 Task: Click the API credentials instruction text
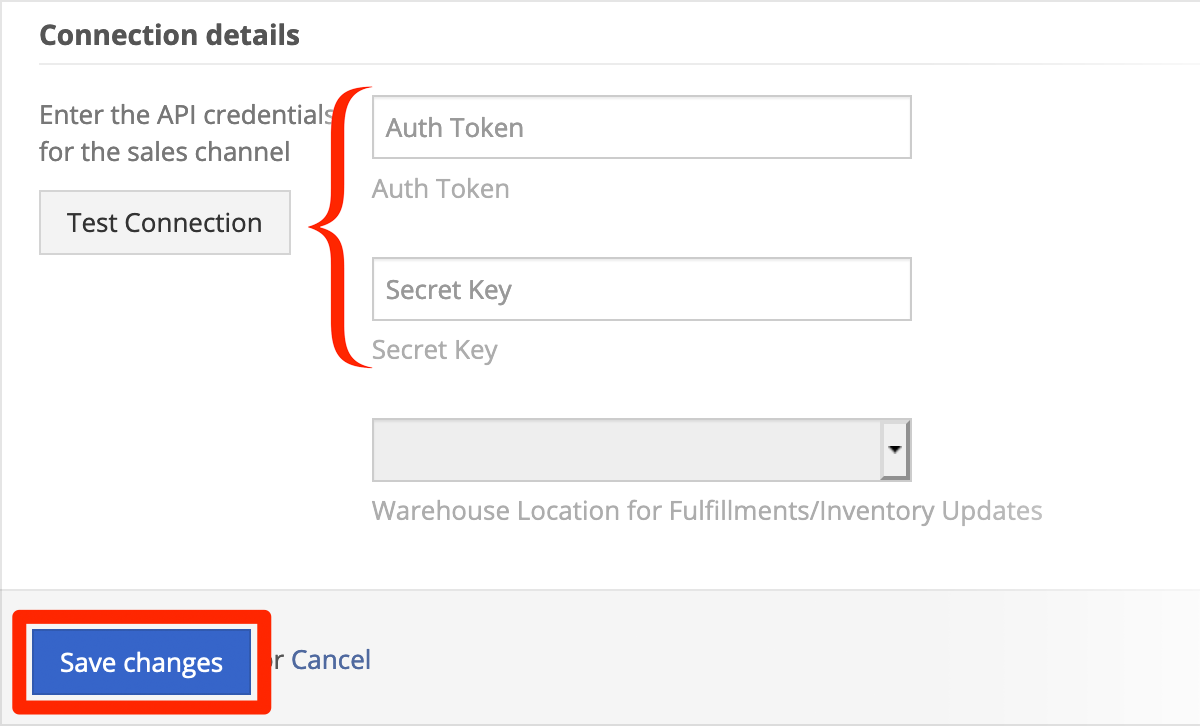[186, 133]
